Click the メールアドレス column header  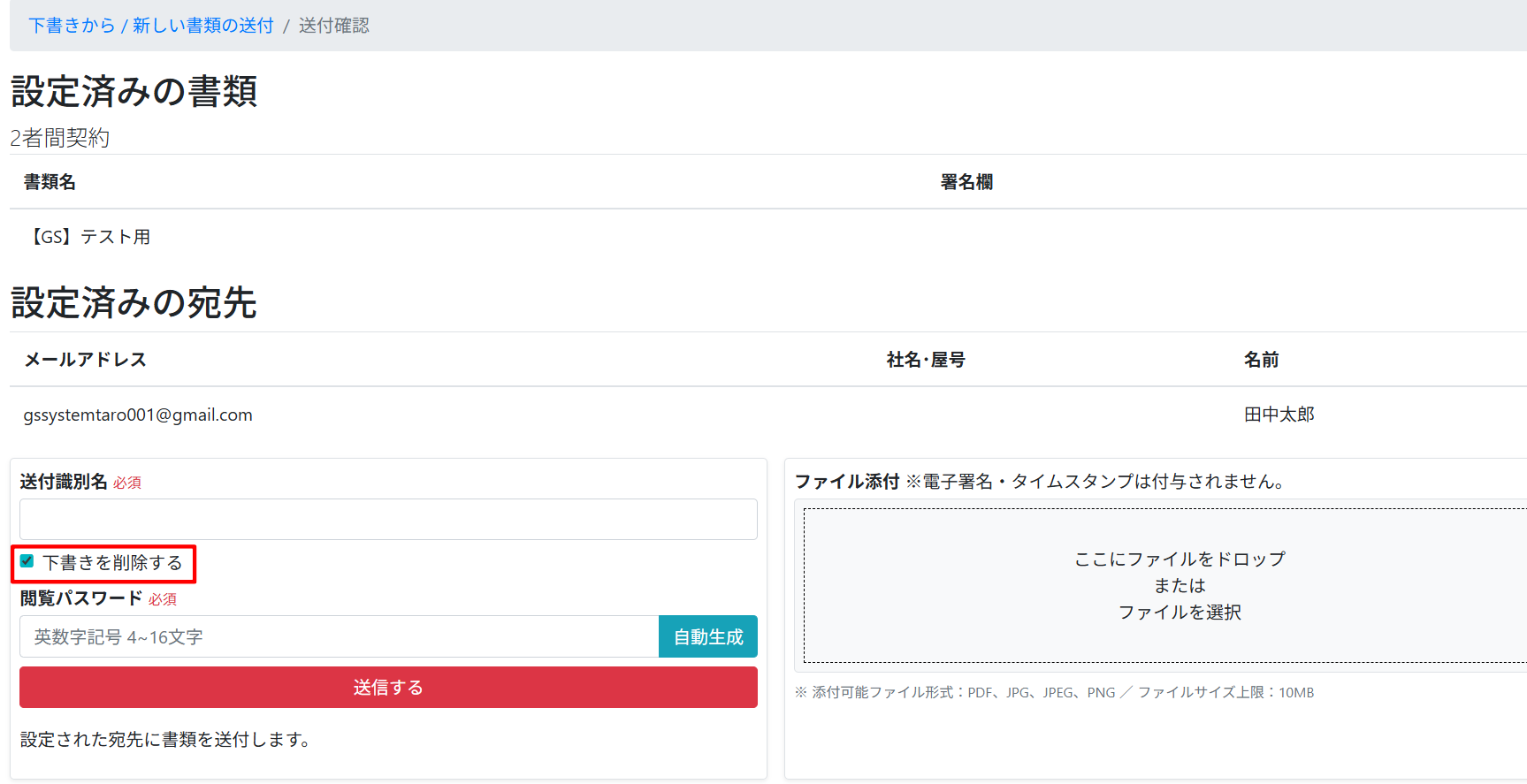click(85, 360)
